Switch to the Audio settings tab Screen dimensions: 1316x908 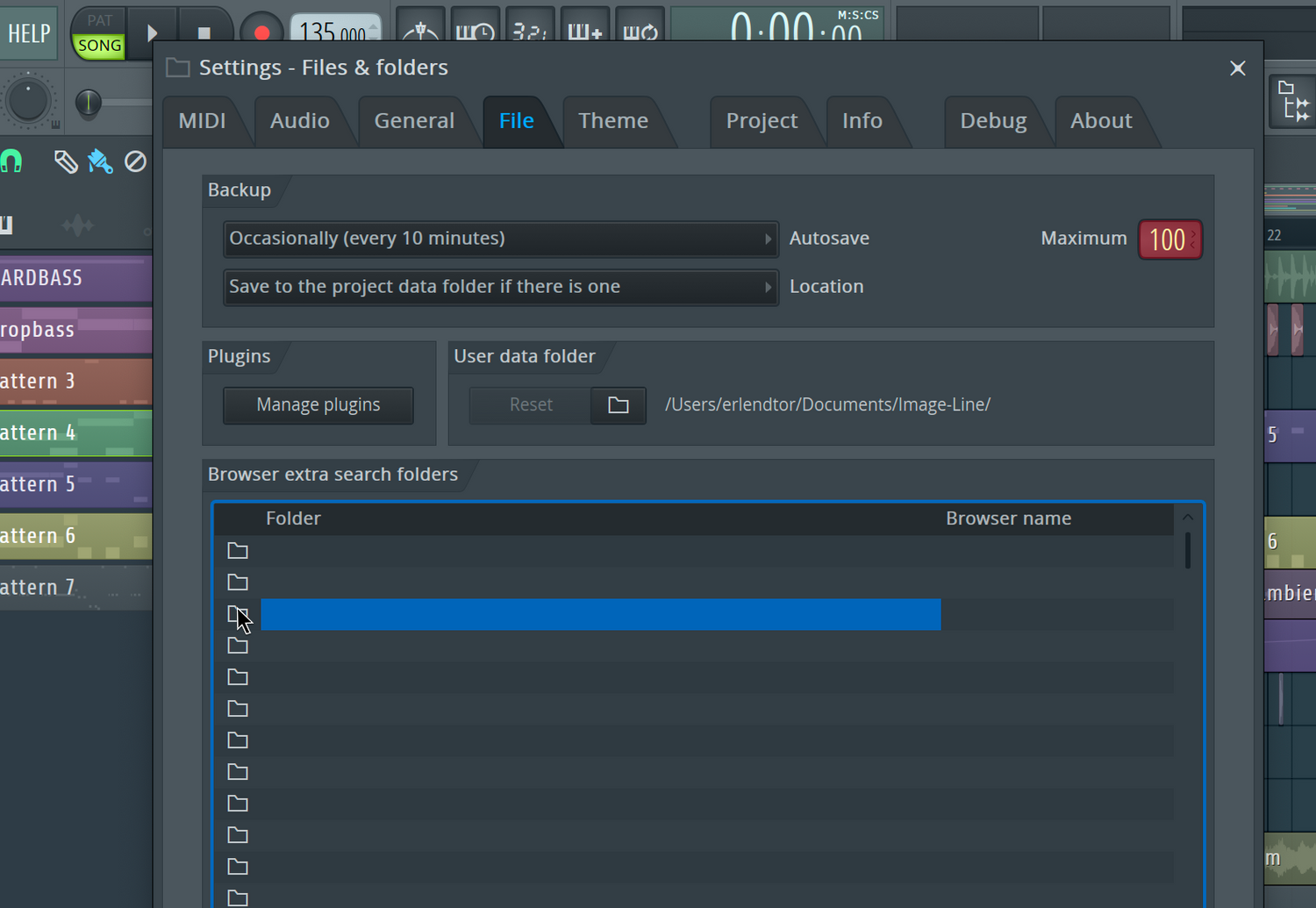click(299, 121)
